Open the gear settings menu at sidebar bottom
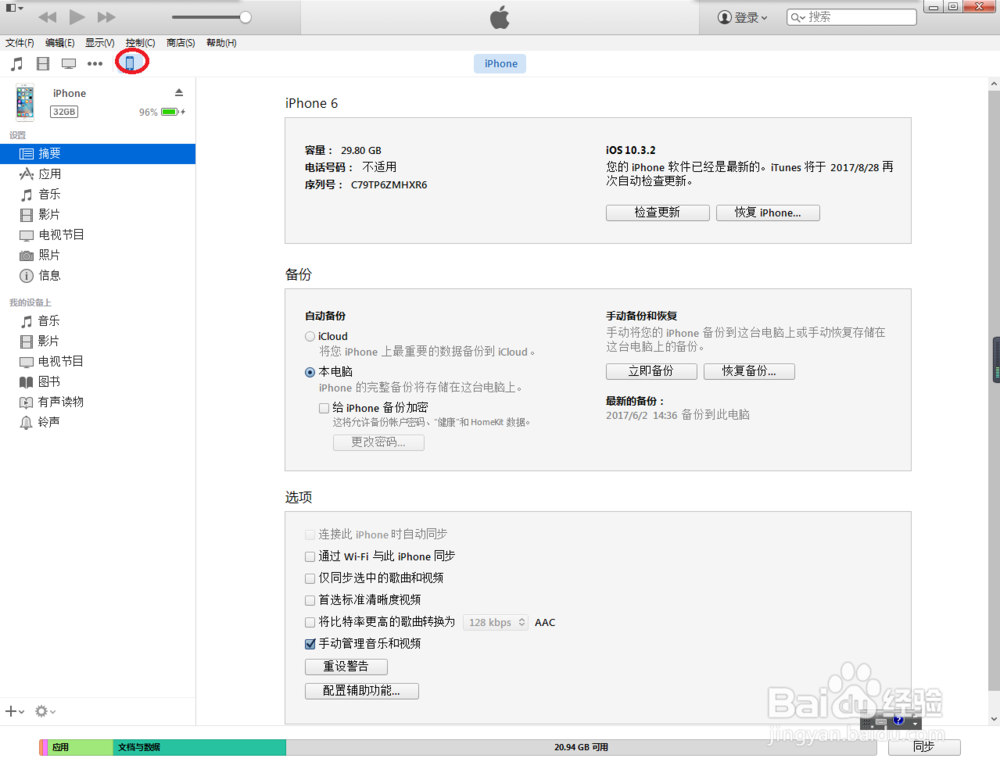The height and width of the screenshot is (769, 1000). click(x=45, y=711)
